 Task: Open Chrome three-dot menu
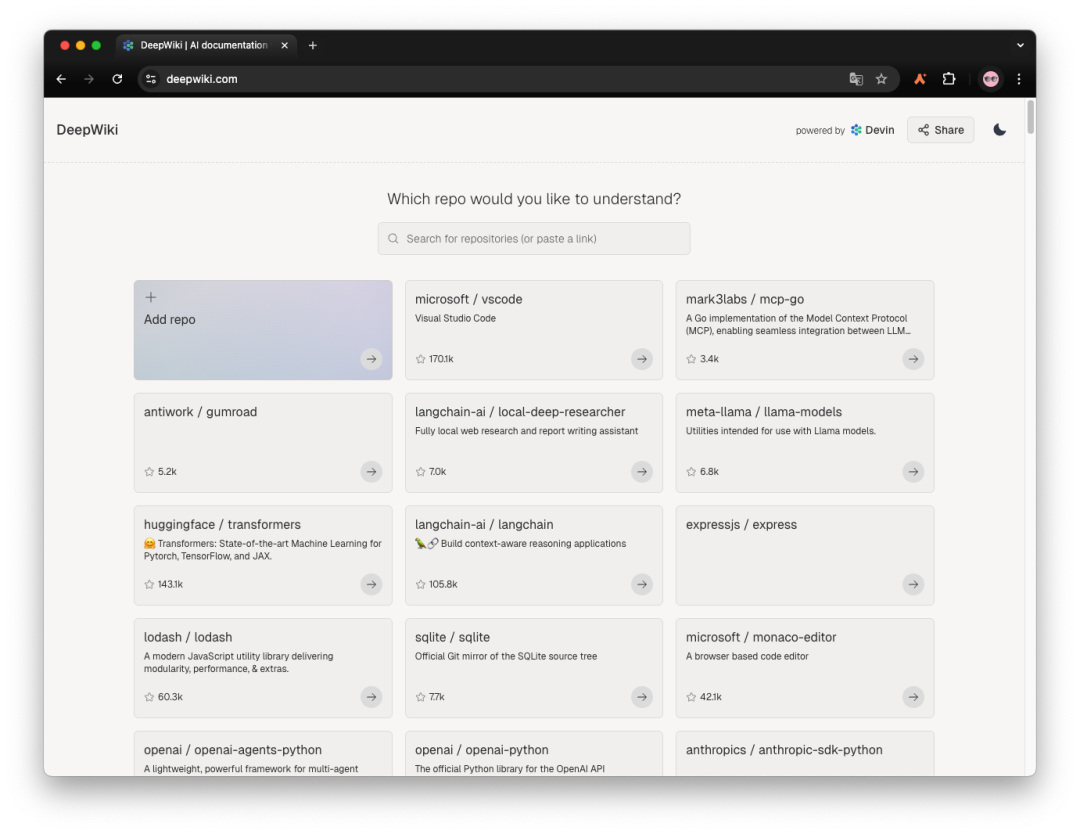(1019, 79)
